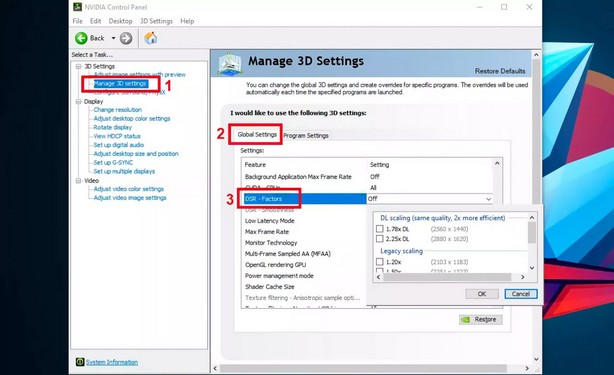Open the Edit menu
The image size is (614, 375).
96,21
